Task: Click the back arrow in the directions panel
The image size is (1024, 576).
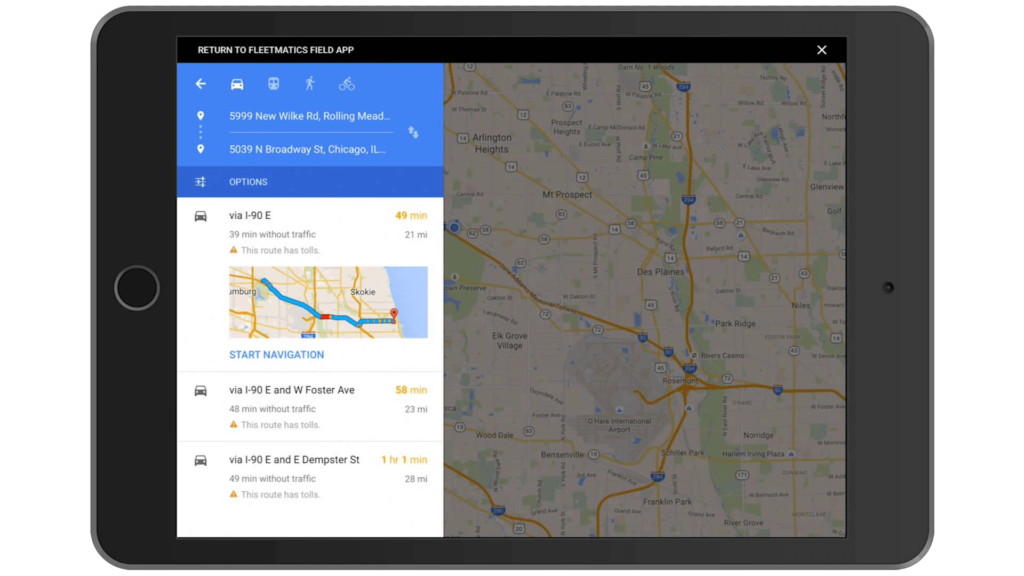Action: pyautogui.click(x=200, y=83)
